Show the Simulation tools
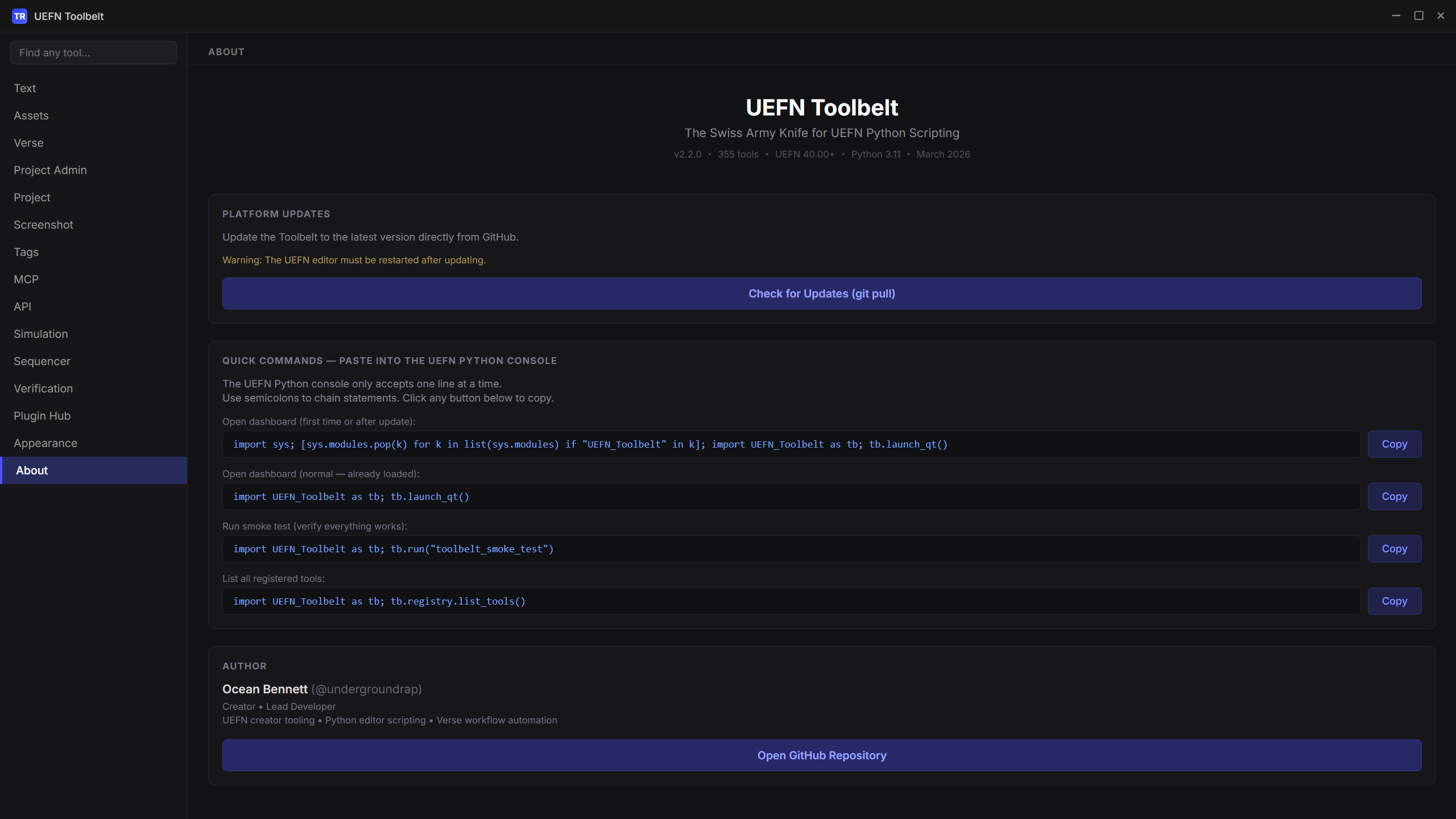This screenshot has width=1456, height=819. pyautogui.click(x=93, y=334)
